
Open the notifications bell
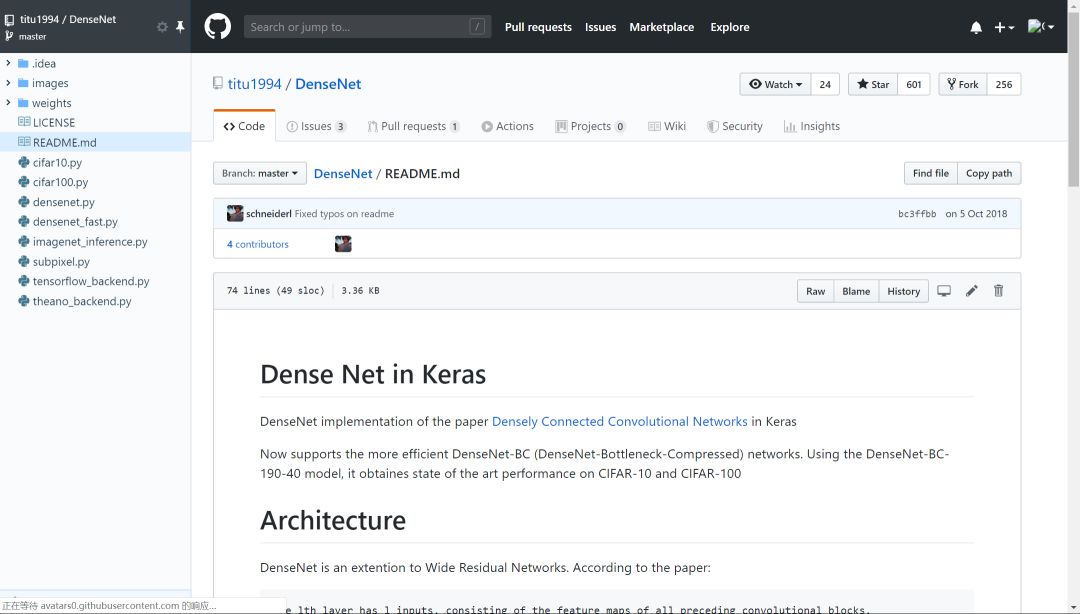(976, 28)
